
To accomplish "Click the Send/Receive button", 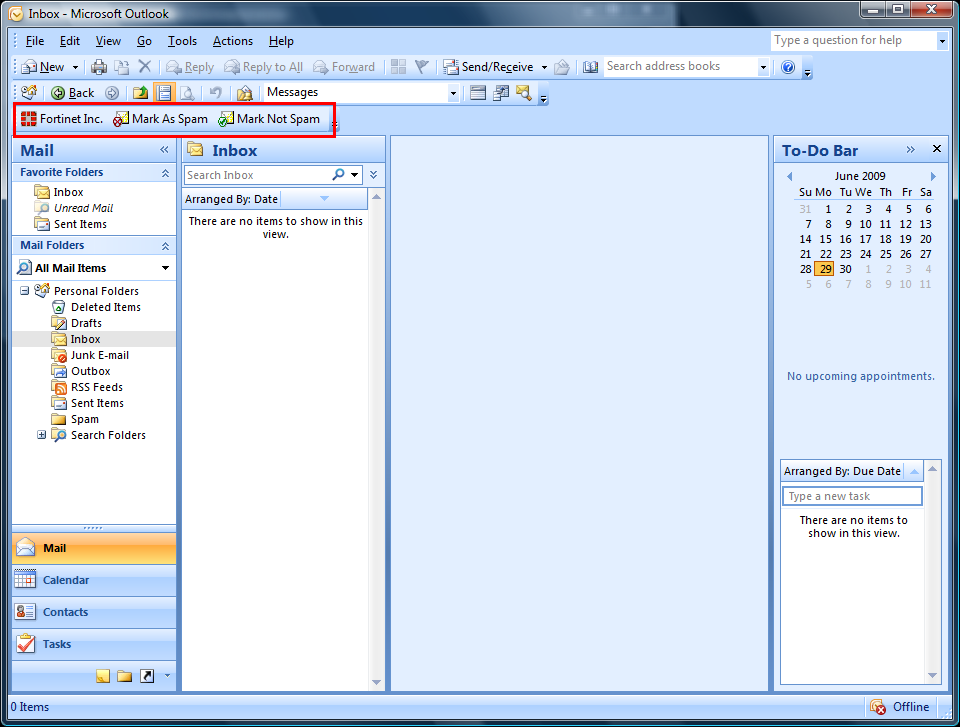I will (x=488, y=67).
